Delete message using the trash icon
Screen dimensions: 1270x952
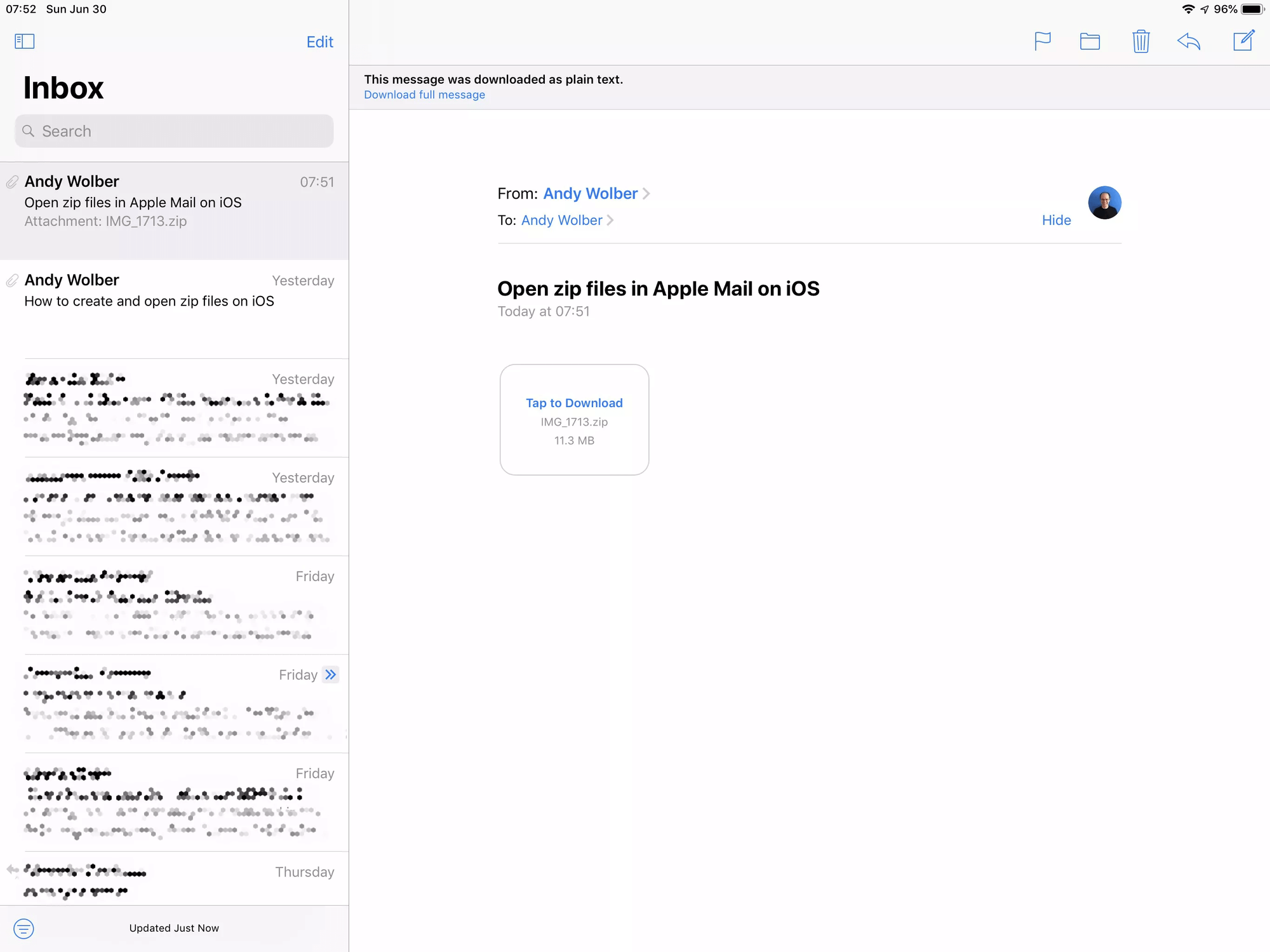pos(1140,41)
